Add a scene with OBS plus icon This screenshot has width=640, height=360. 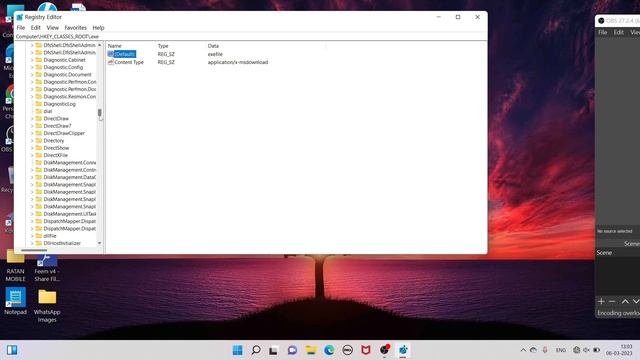[601, 301]
